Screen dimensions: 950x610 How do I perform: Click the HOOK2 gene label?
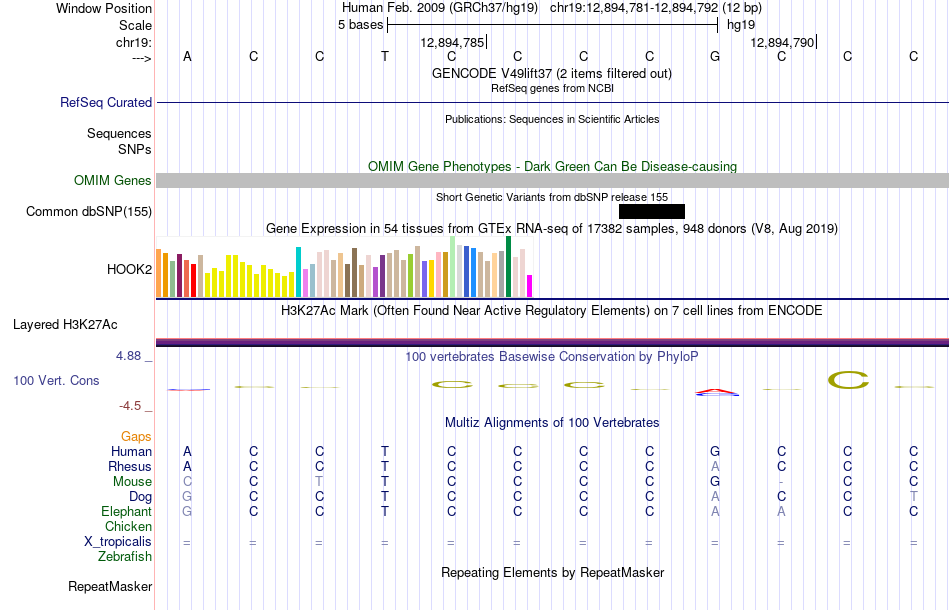[129, 270]
